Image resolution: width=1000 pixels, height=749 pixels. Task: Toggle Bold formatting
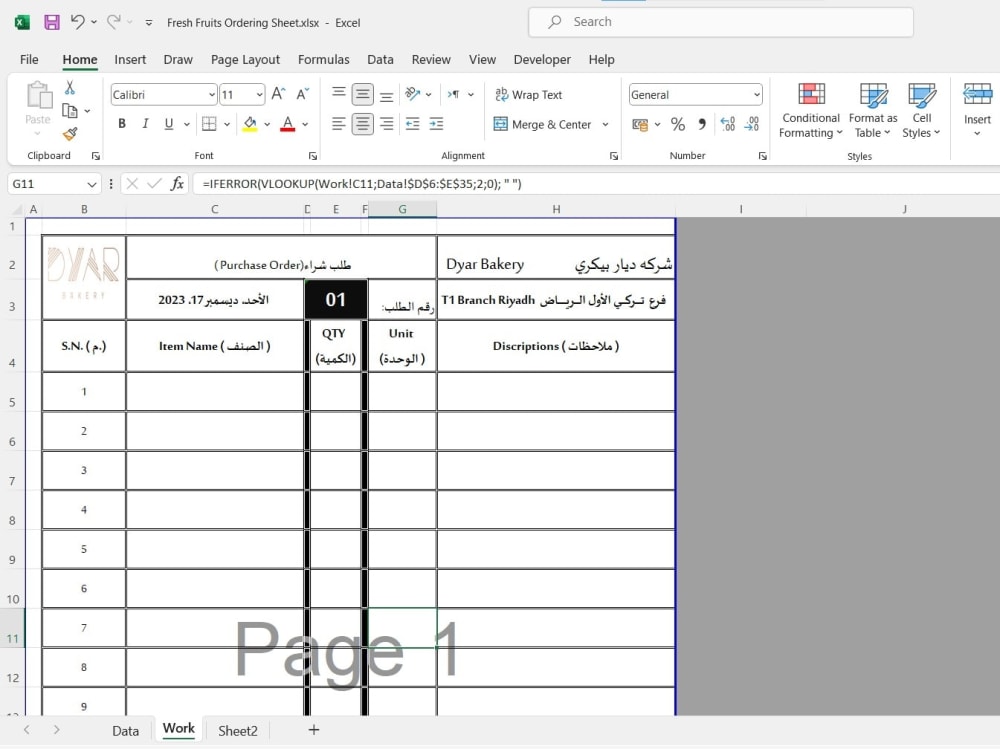point(122,124)
